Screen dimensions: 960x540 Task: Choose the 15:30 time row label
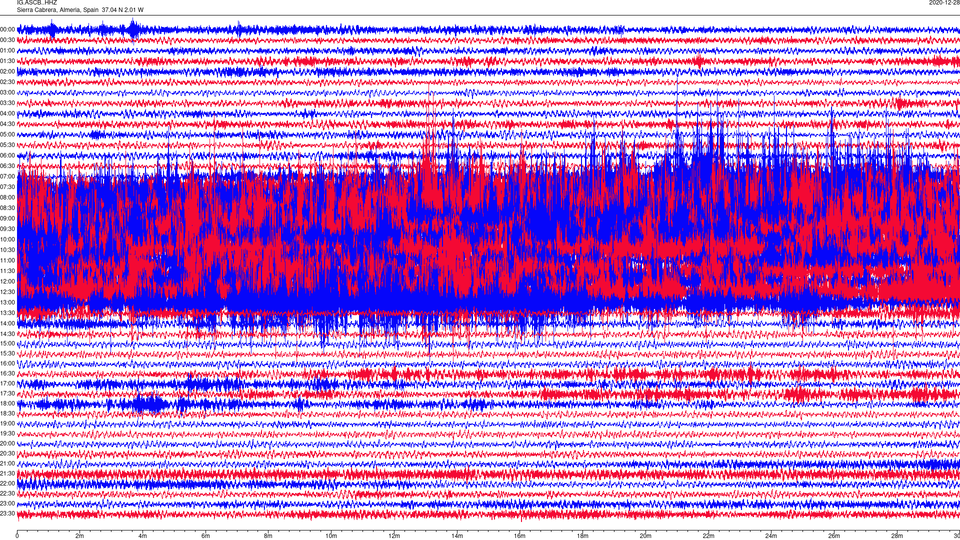point(8,353)
